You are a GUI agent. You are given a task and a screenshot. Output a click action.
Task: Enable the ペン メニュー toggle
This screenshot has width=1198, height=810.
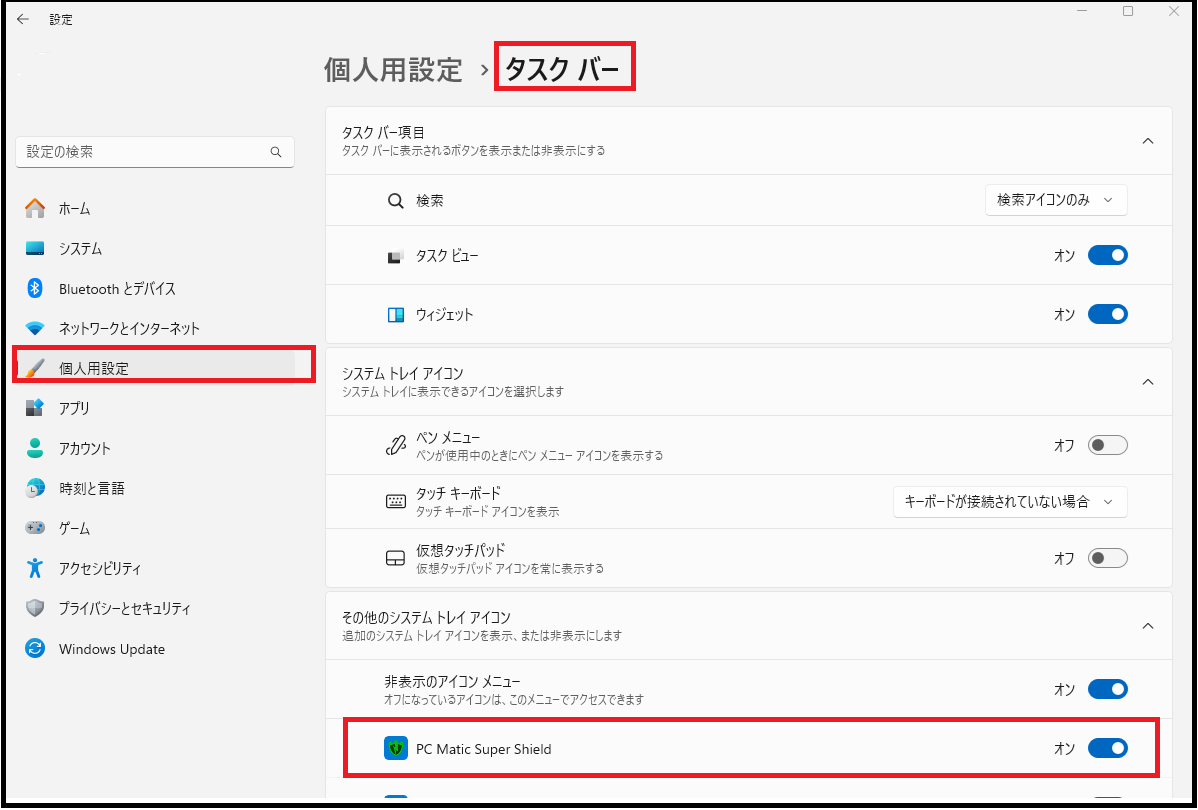click(1107, 445)
